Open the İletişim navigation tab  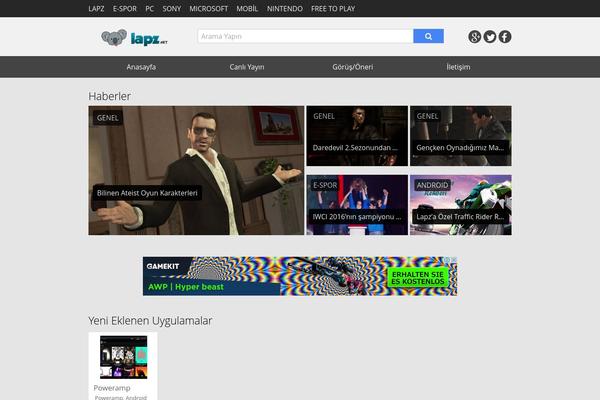[458, 67]
